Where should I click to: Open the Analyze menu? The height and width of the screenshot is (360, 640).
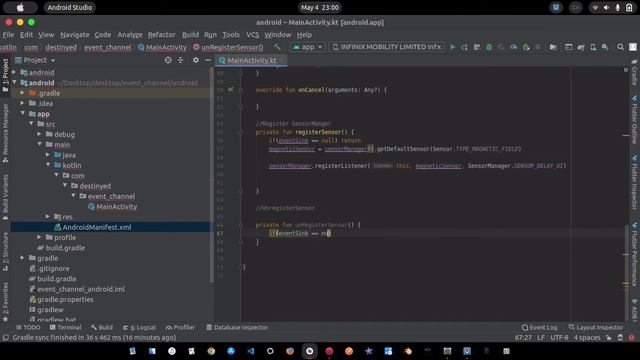click(x=130, y=35)
